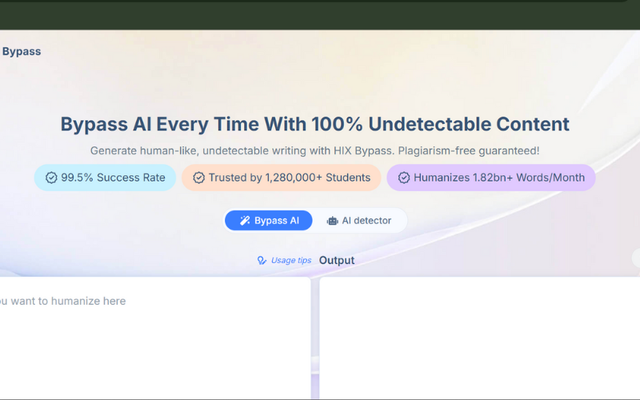Screen dimensions: 640x400
Task: Click the Humanizes 1.82bn+ Words/Month badge
Action: 491,178
